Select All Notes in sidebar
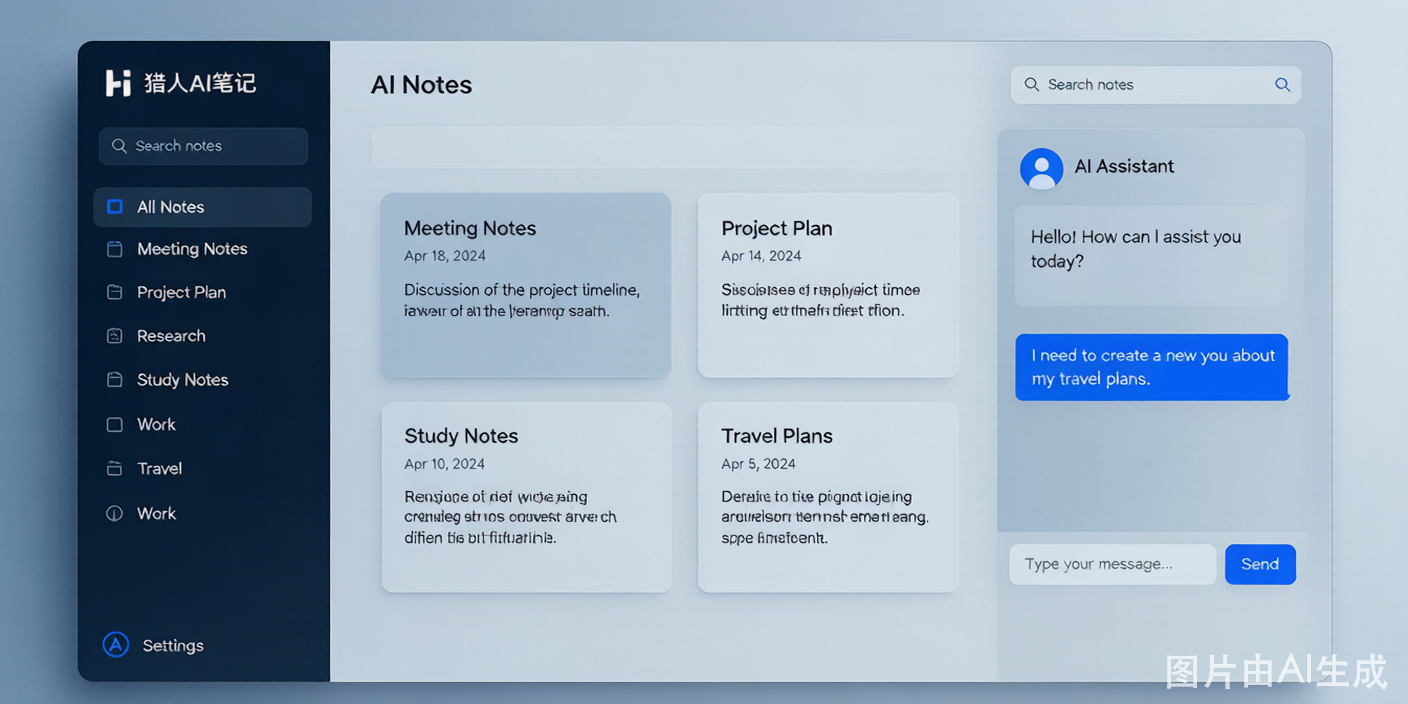1408x704 pixels. (x=203, y=207)
